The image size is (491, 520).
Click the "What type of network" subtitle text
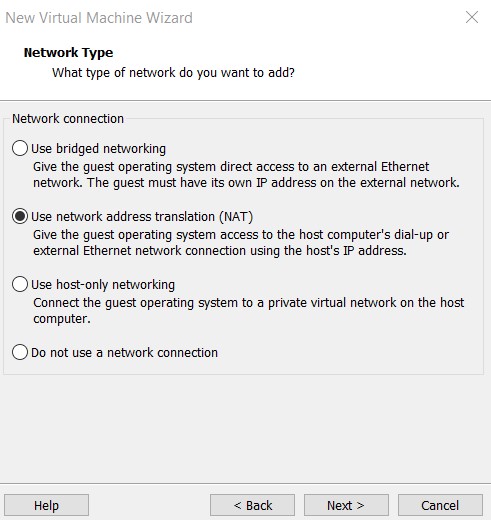(173, 73)
